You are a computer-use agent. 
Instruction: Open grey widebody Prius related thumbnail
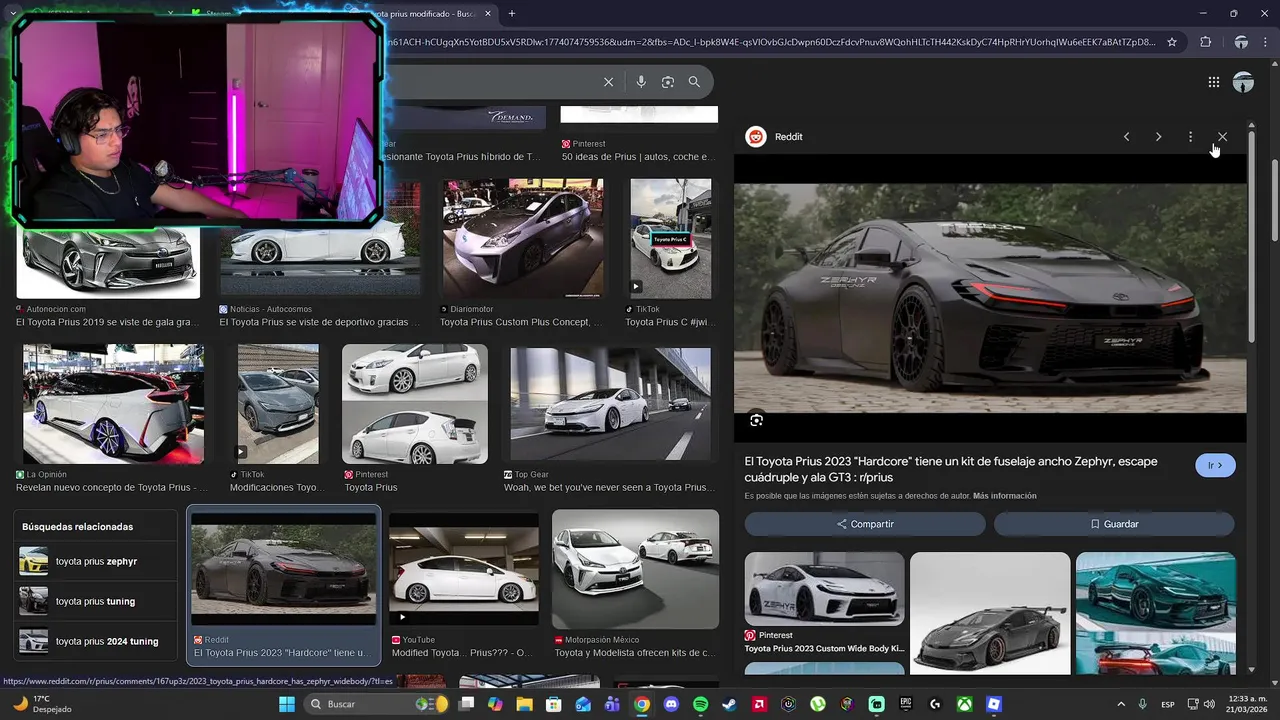click(x=990, y=614)
